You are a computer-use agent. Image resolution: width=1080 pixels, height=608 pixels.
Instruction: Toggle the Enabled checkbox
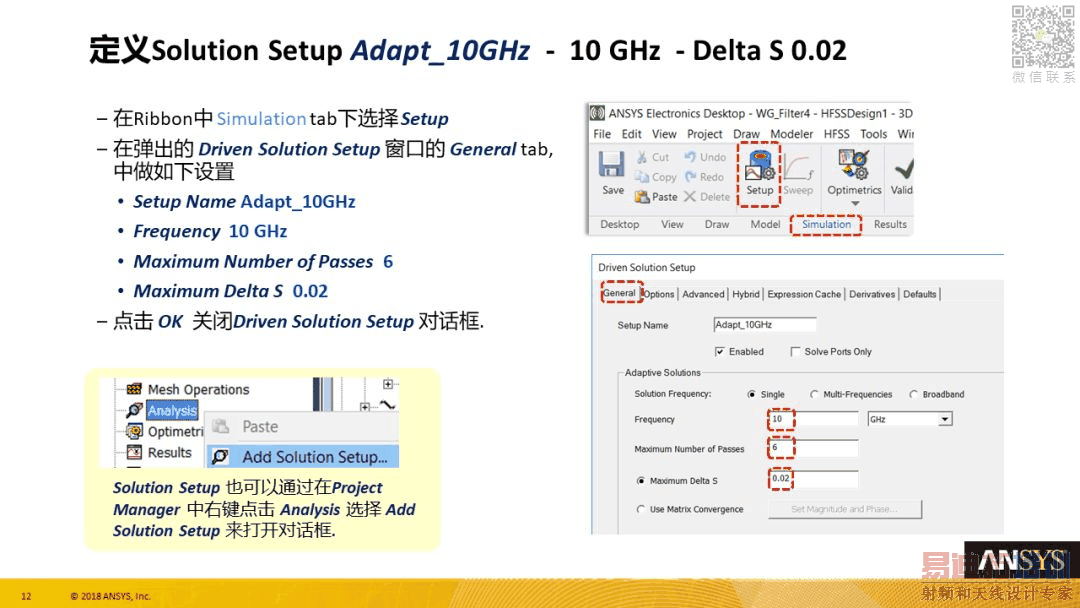click(x=720, y=352)
